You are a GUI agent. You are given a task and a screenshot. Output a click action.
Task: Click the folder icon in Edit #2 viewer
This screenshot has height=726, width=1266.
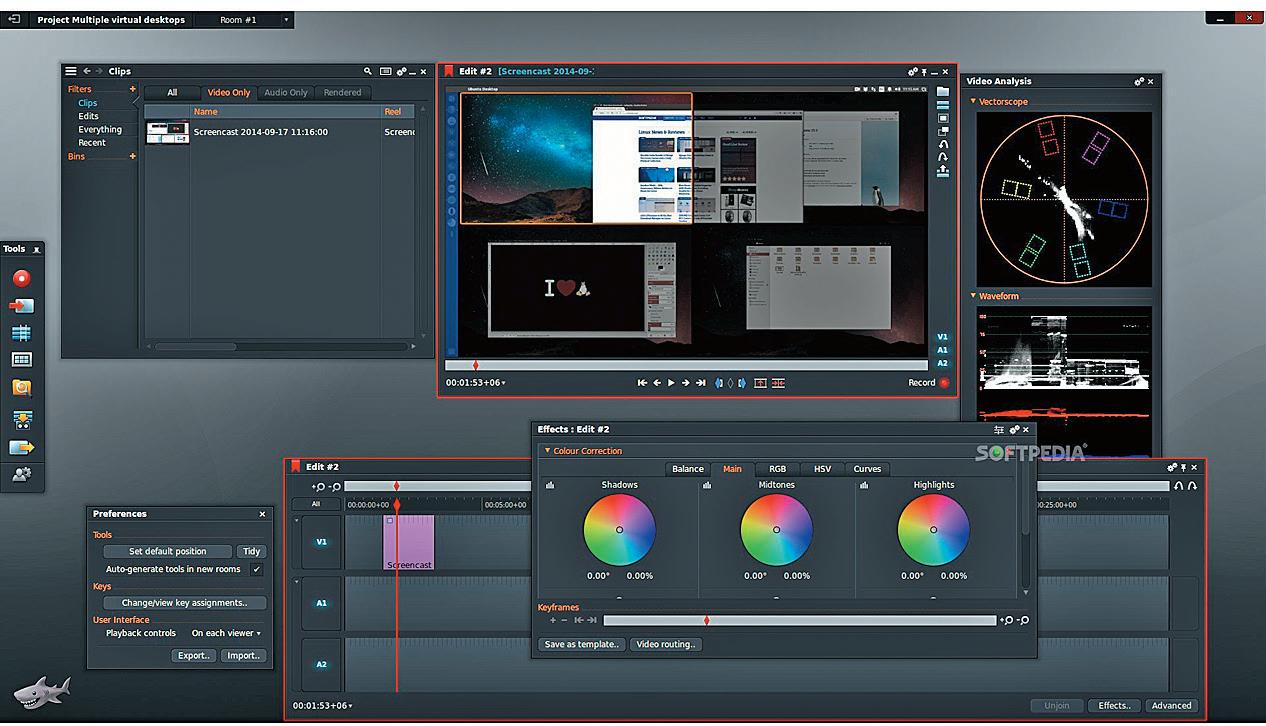coord(942,91)
